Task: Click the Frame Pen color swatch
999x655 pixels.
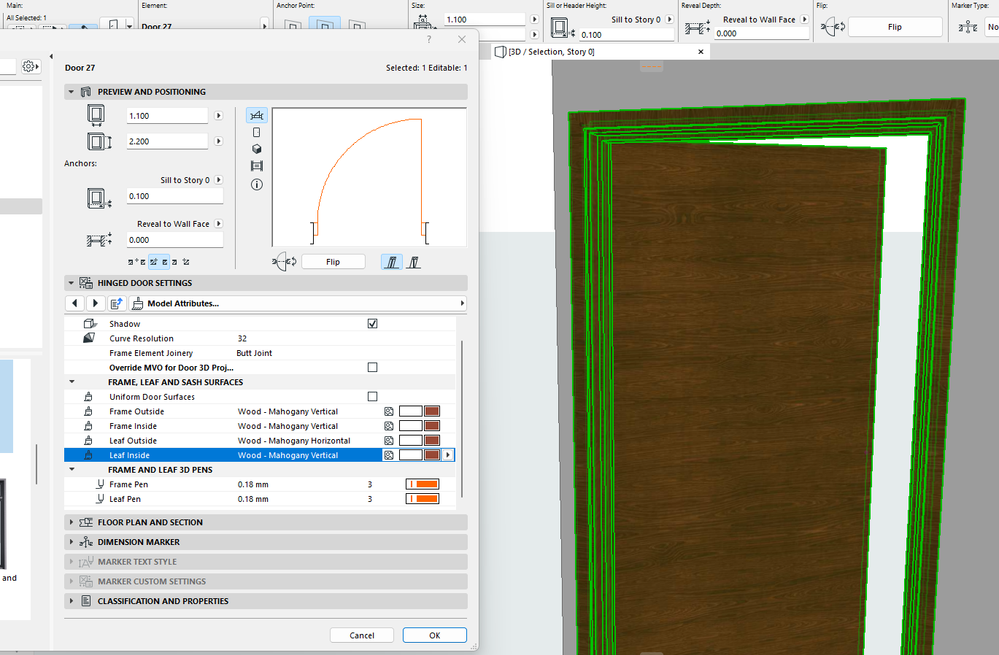Action: [422, 484]
